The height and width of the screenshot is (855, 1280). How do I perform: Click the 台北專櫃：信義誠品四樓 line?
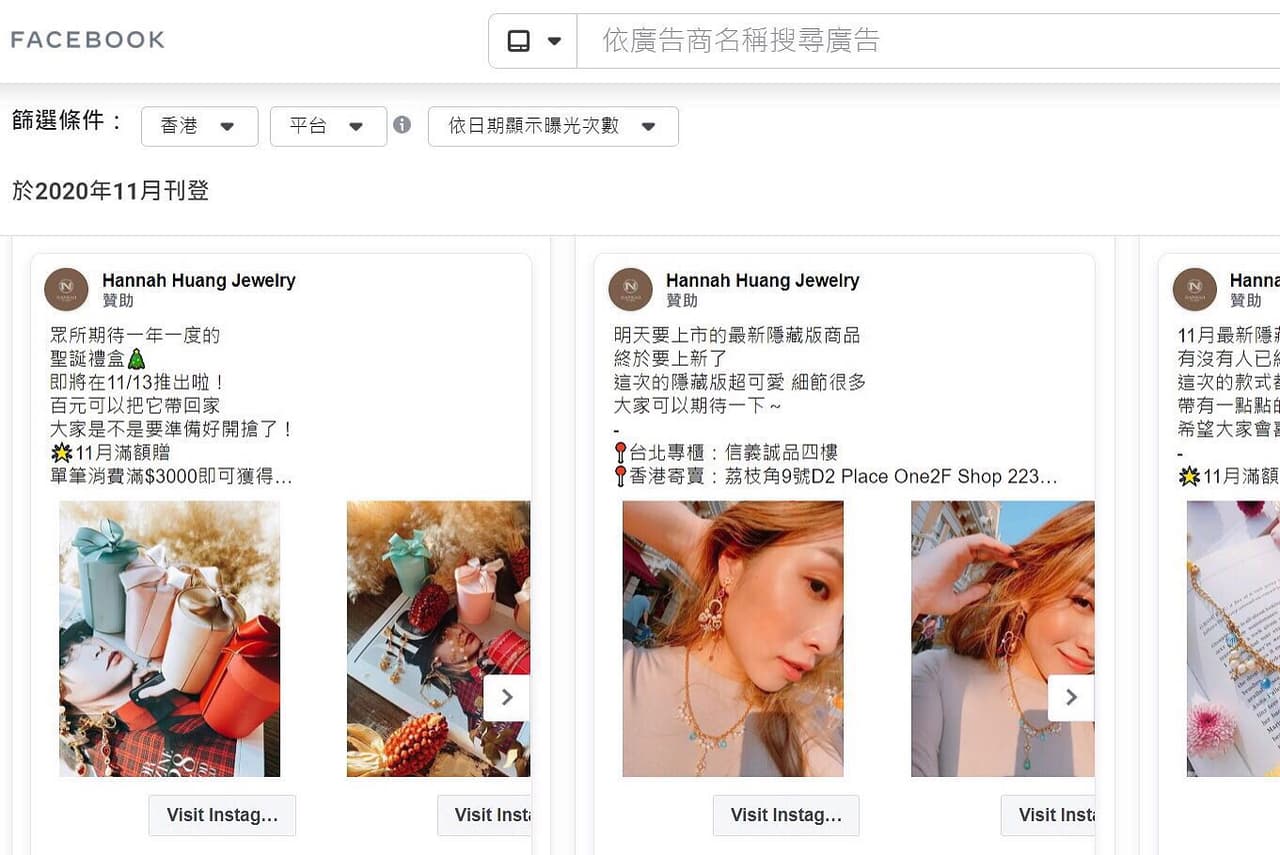click(726, 453)
